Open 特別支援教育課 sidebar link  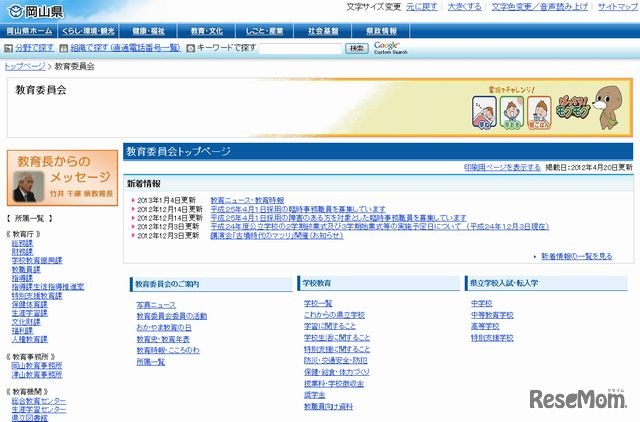coord(37,295)
